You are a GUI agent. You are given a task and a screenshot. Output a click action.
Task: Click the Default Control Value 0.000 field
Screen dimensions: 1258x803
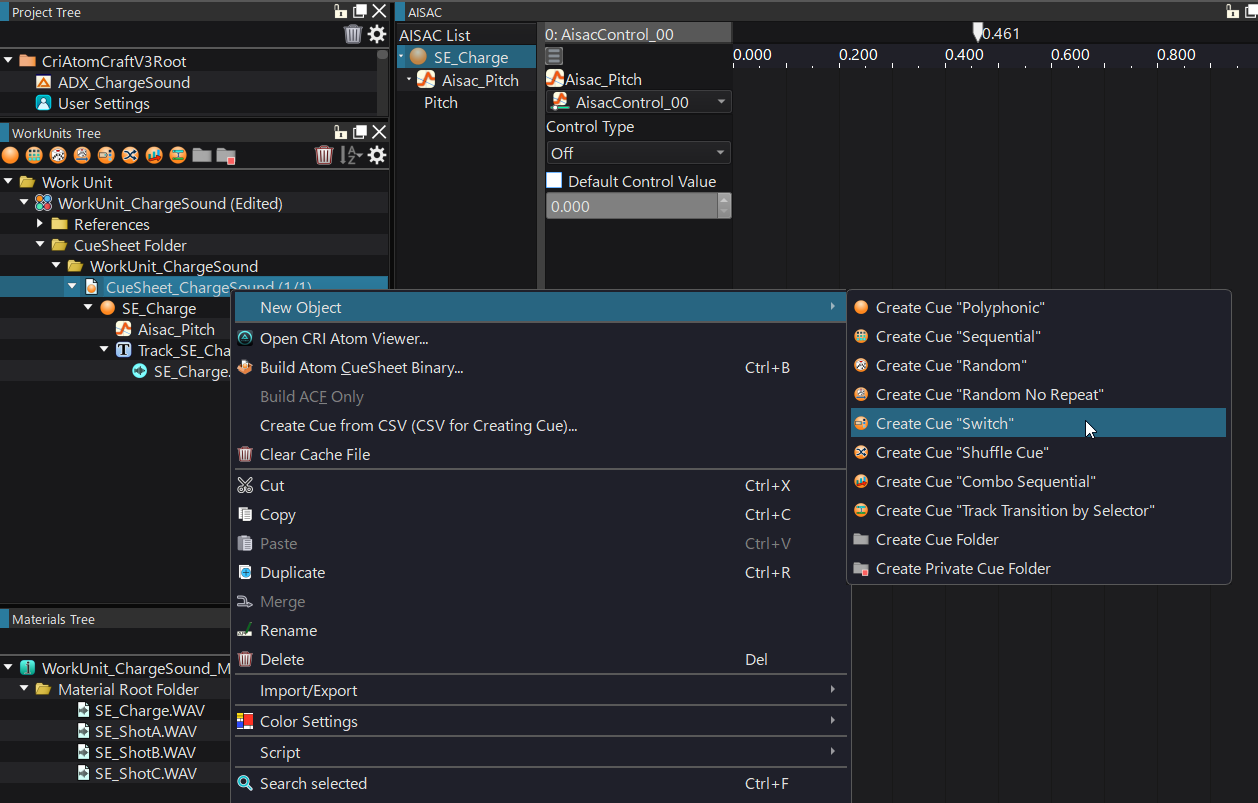click(631, 206)
